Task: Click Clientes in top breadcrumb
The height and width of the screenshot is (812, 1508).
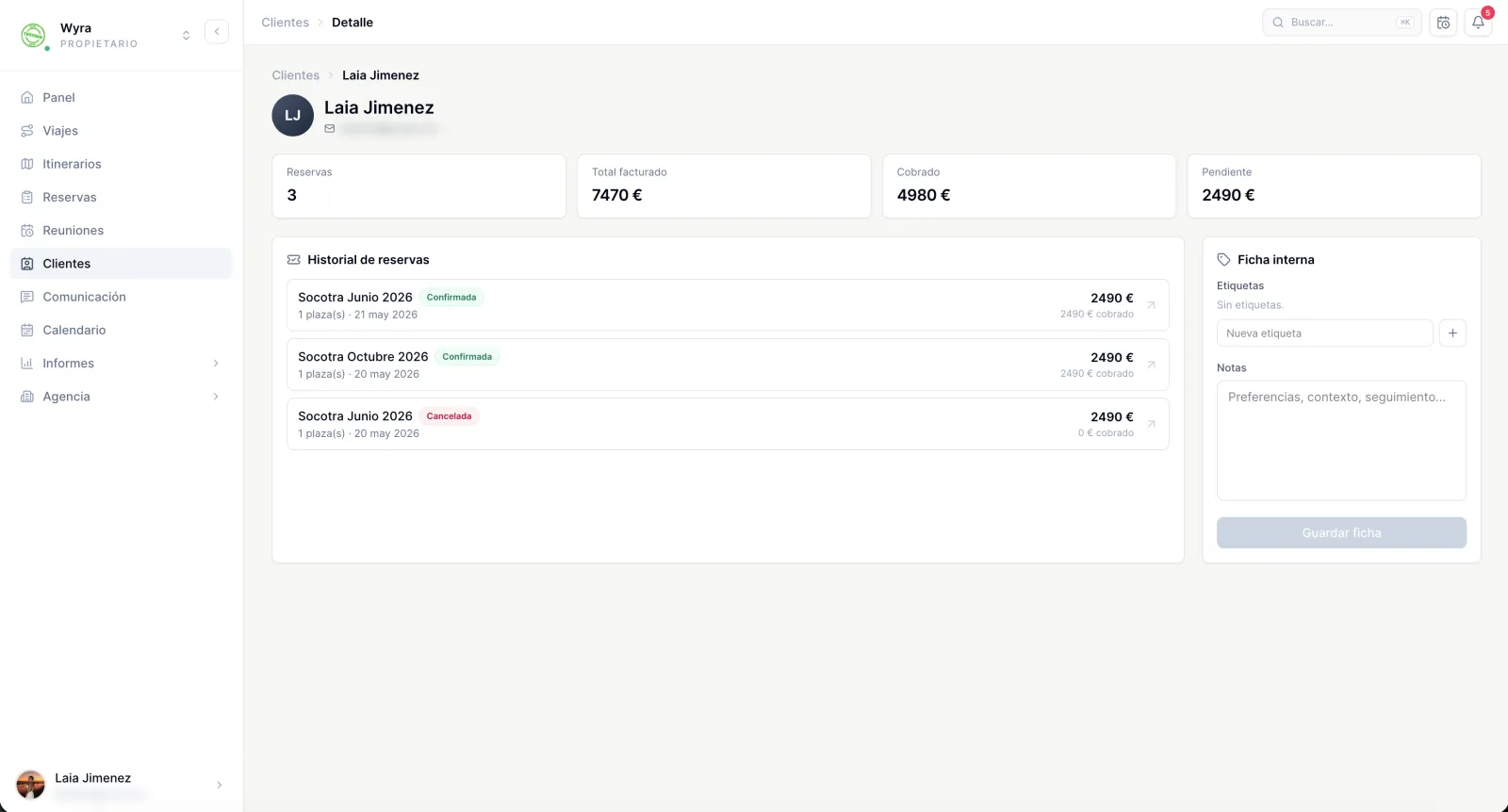Action: click(x=286, y=23)
